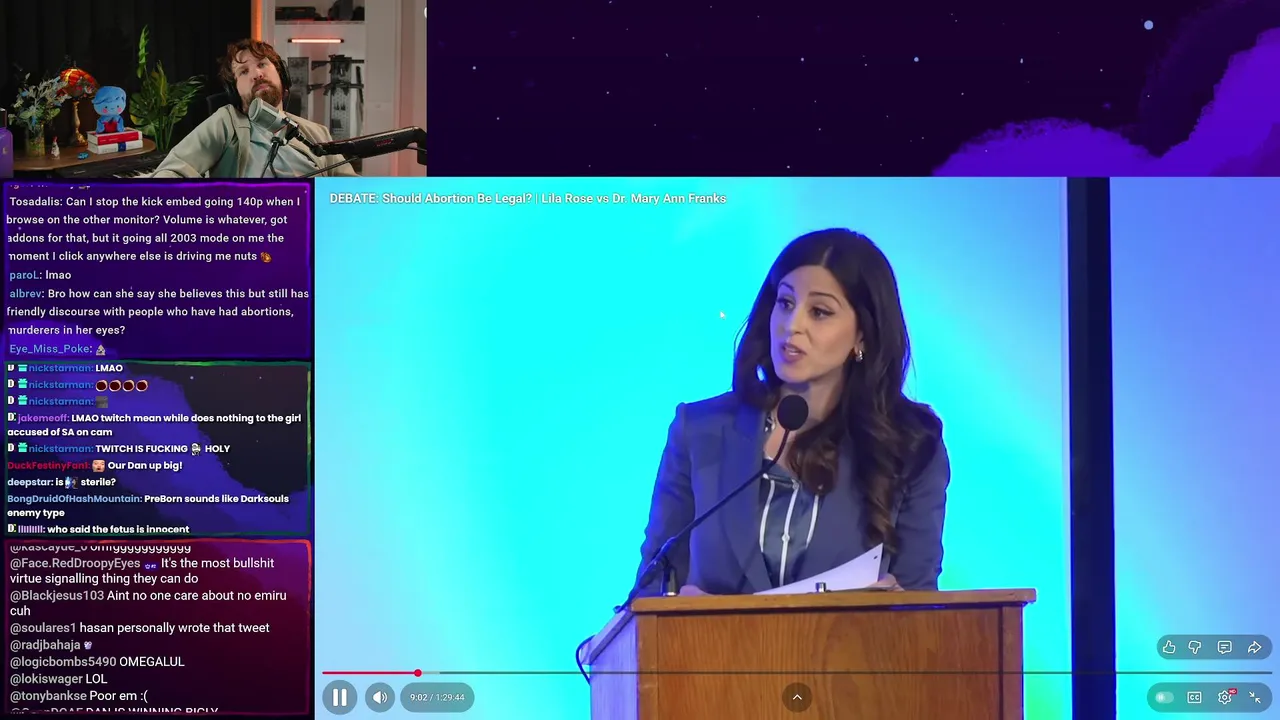Click the username DuckFestinyFan in chat
1280x720 pixels.
(x=47, y=466)
